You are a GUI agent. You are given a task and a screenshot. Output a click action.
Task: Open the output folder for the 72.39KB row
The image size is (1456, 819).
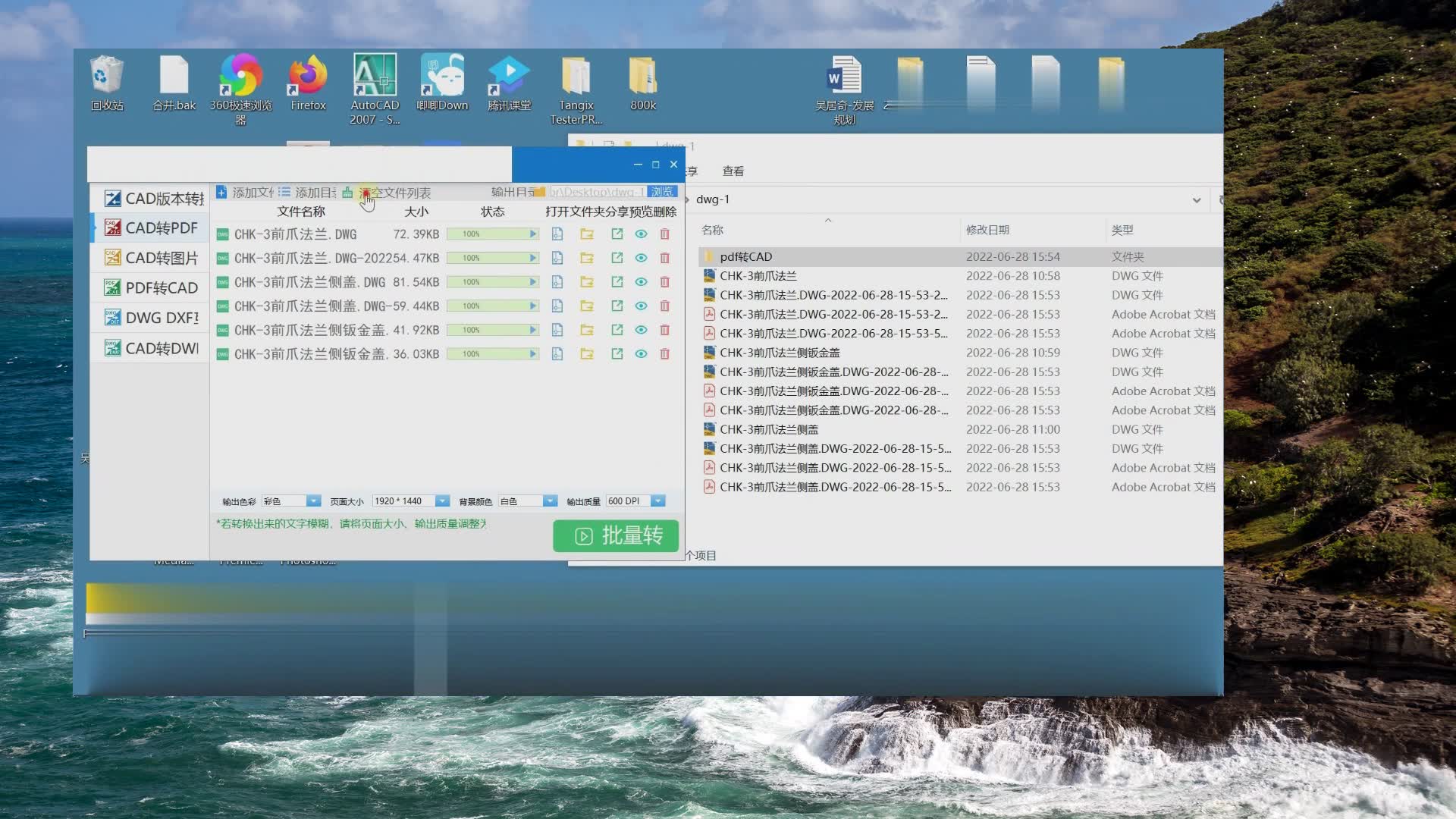[587, 234]
